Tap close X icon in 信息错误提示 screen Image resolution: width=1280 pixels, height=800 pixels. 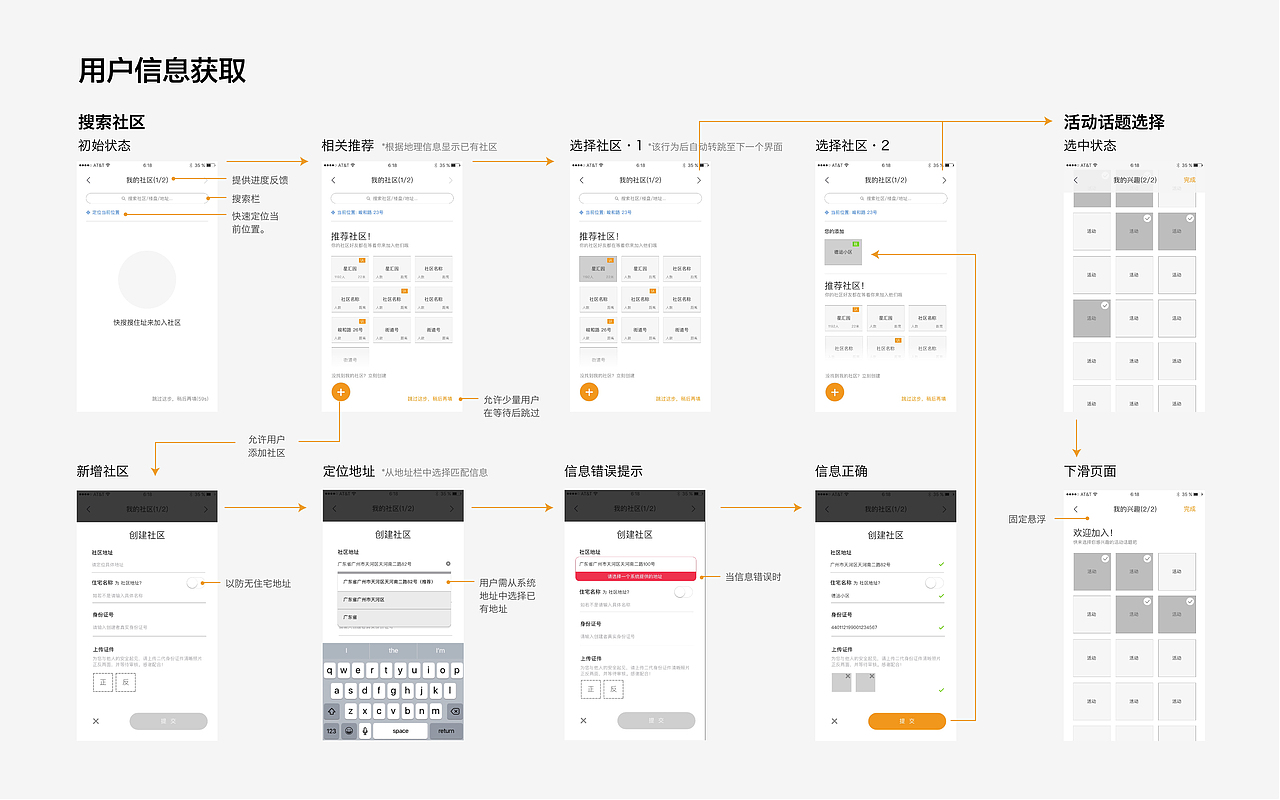tap(584, 721)
